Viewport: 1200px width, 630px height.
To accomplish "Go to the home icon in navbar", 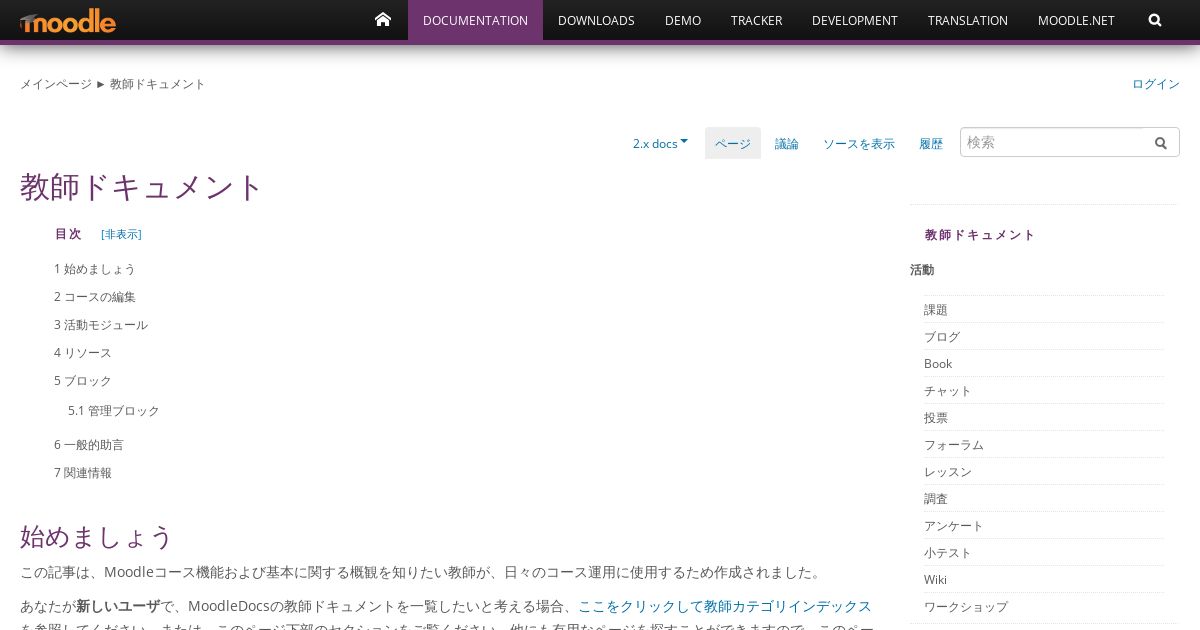I will (x=383, y=20).
